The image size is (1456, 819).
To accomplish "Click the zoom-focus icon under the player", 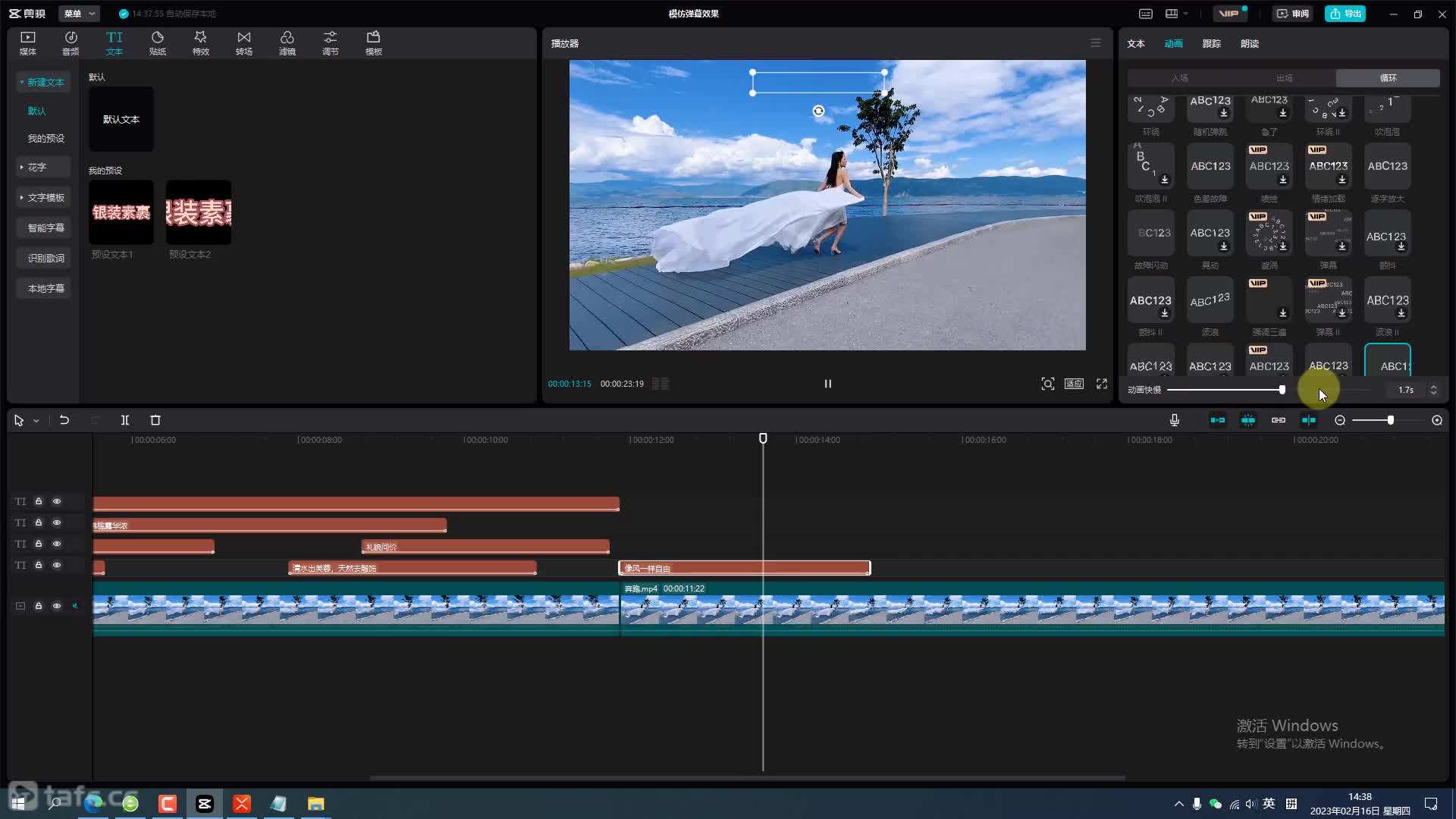I will 1048,384.
